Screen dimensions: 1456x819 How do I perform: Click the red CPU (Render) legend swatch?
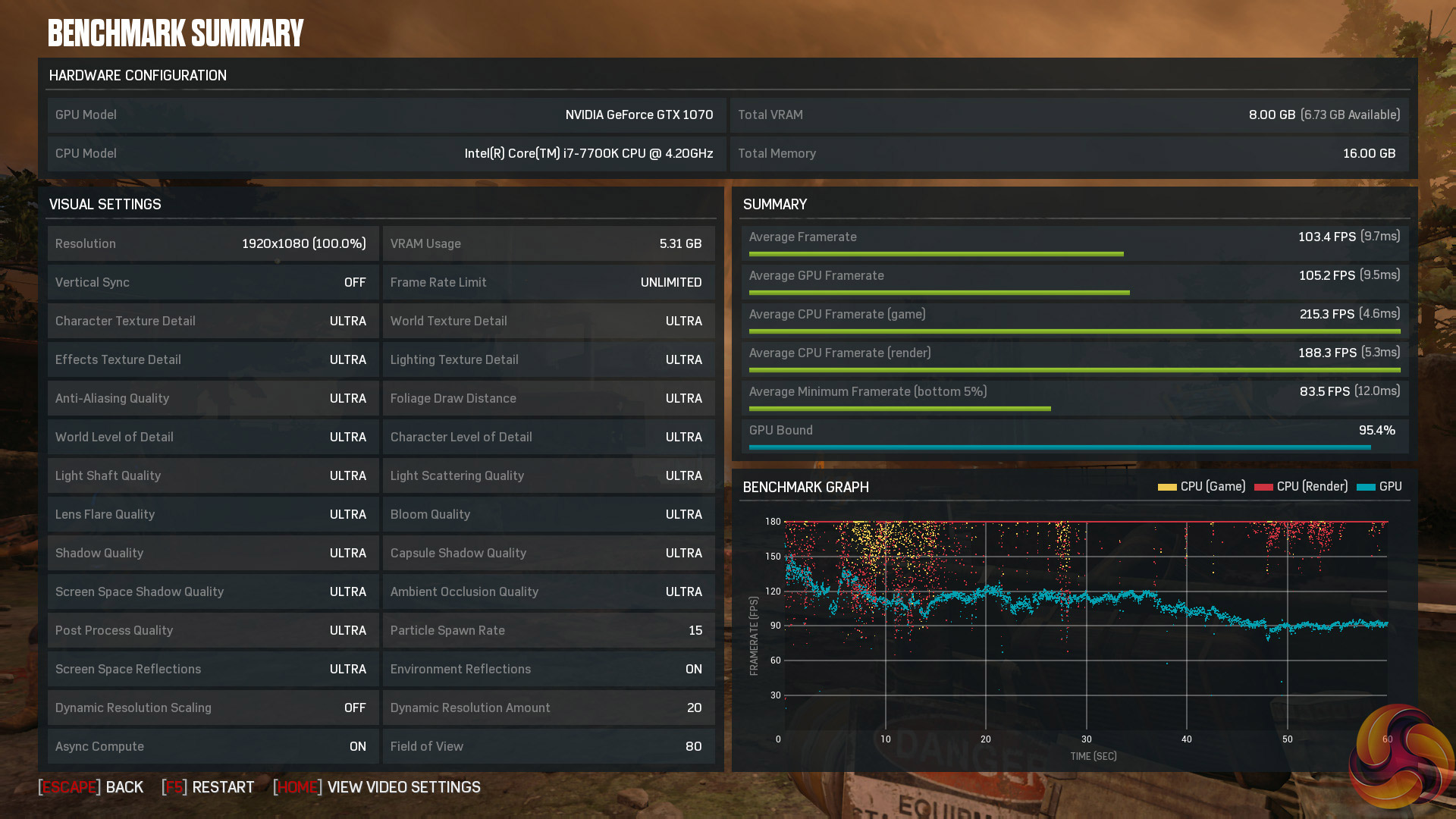point(1263,487)
